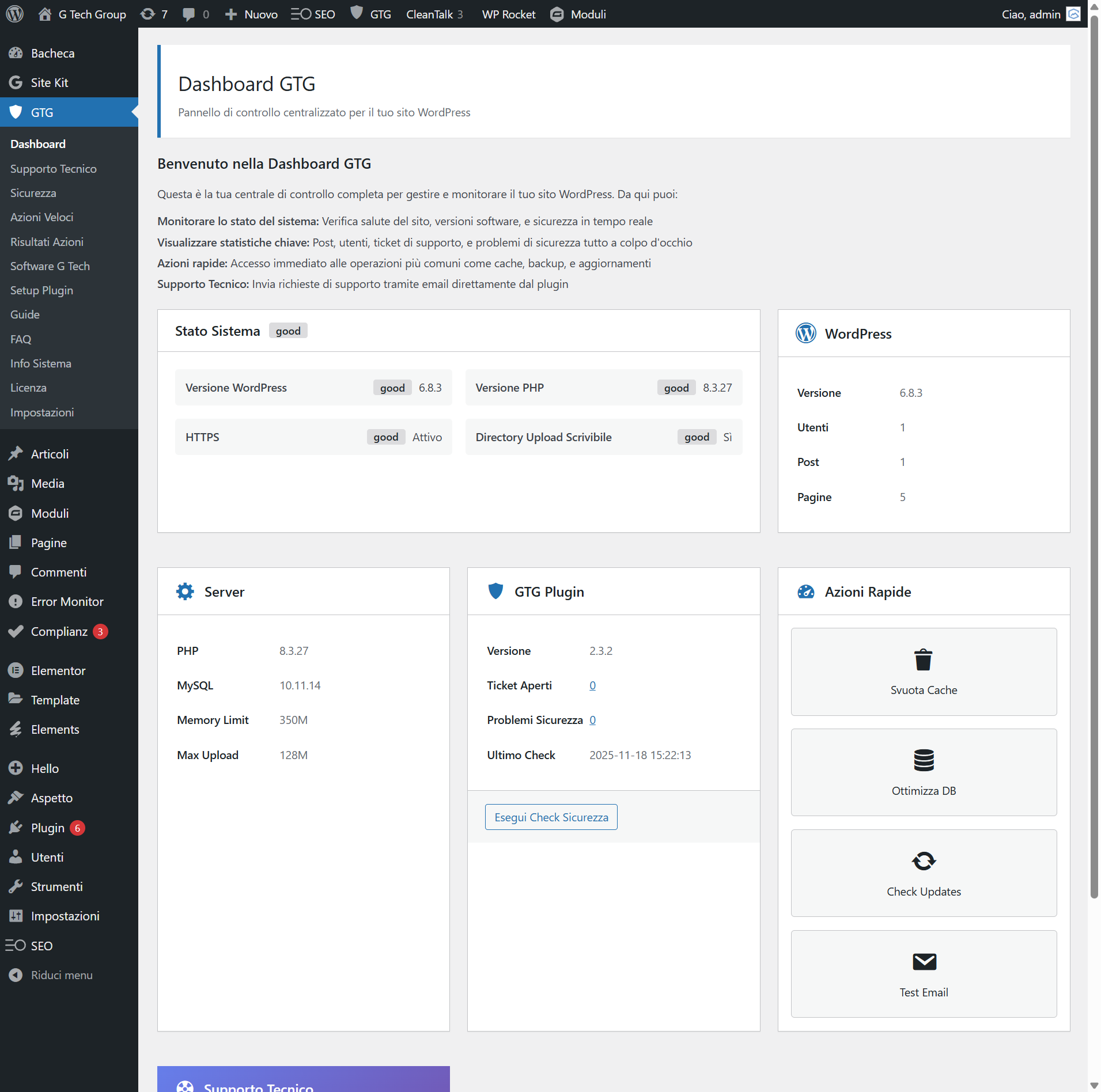Open Complianz in the sidebar
The width and height of the screenshot is (1101, 1092).
[59, 631]
